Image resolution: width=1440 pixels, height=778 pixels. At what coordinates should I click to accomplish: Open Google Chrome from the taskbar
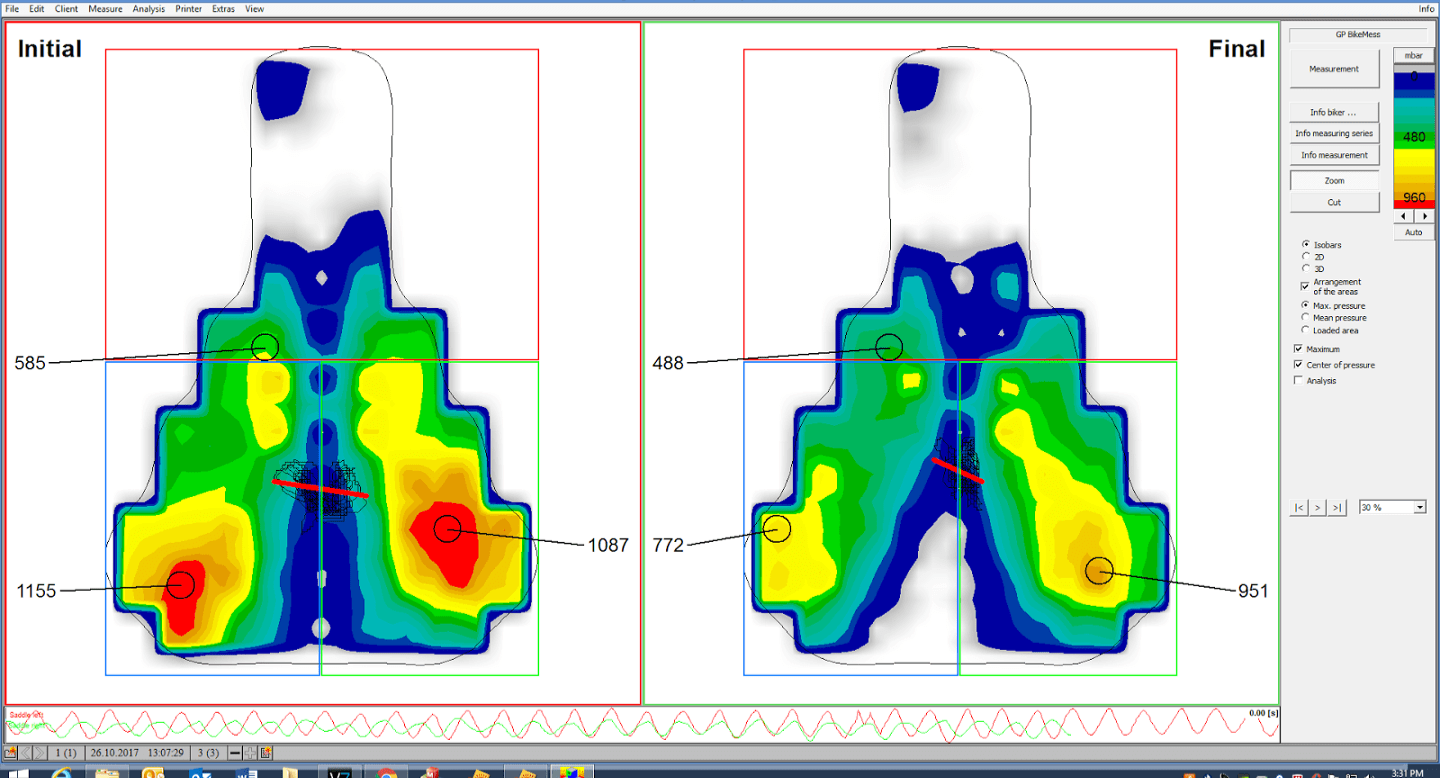386,773
